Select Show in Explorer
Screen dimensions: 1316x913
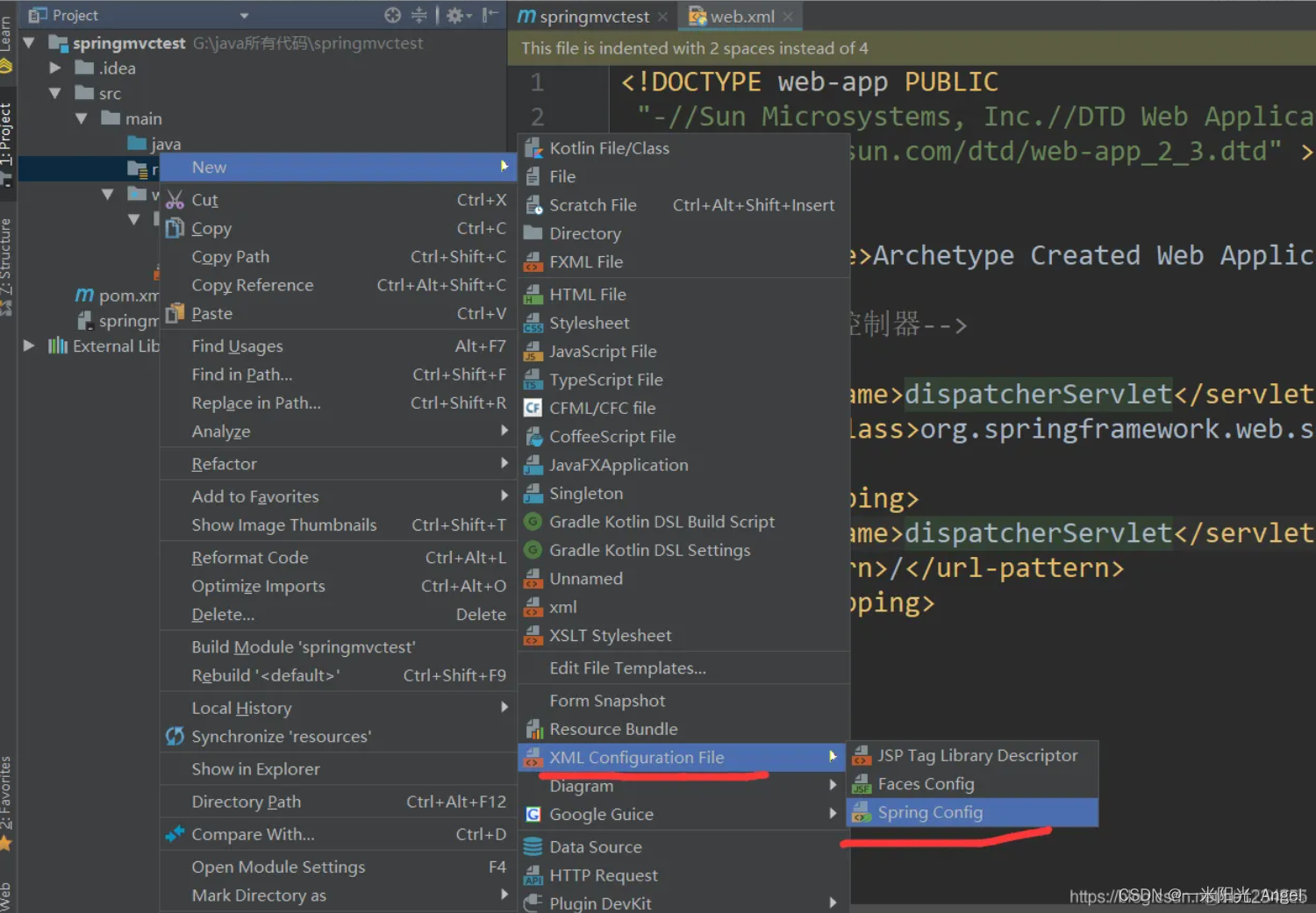(338, 769)
